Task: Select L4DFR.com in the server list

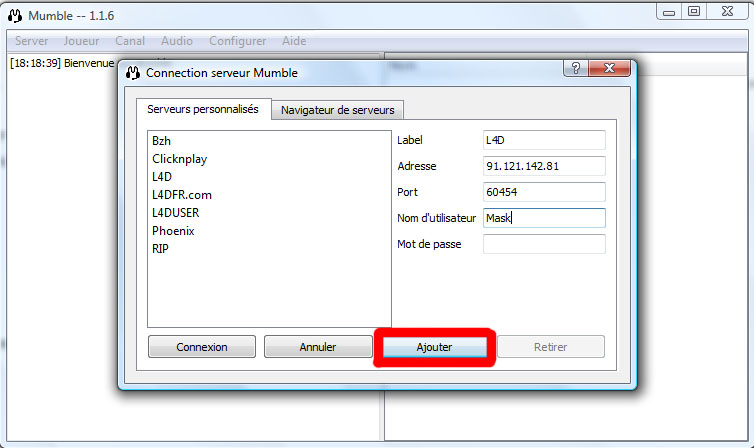Action: pos(269,195)
